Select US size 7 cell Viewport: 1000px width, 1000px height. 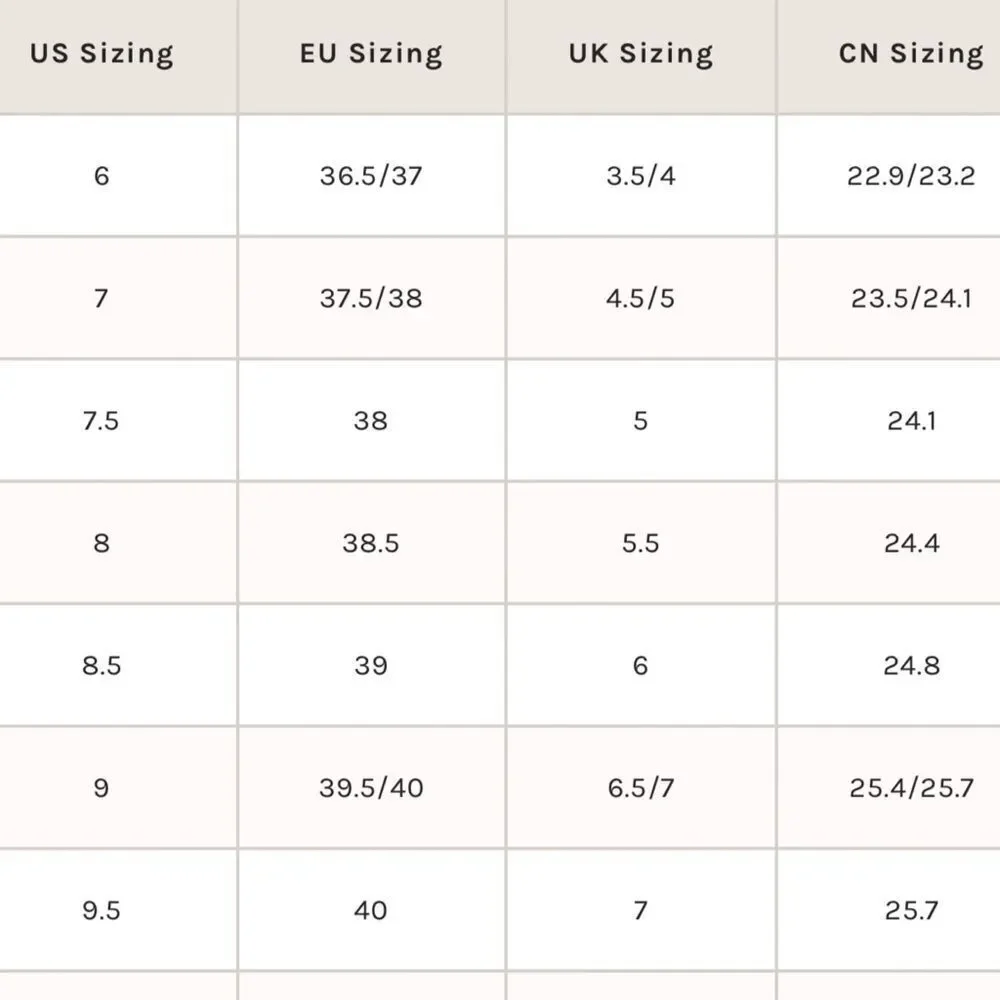point(101,298)
